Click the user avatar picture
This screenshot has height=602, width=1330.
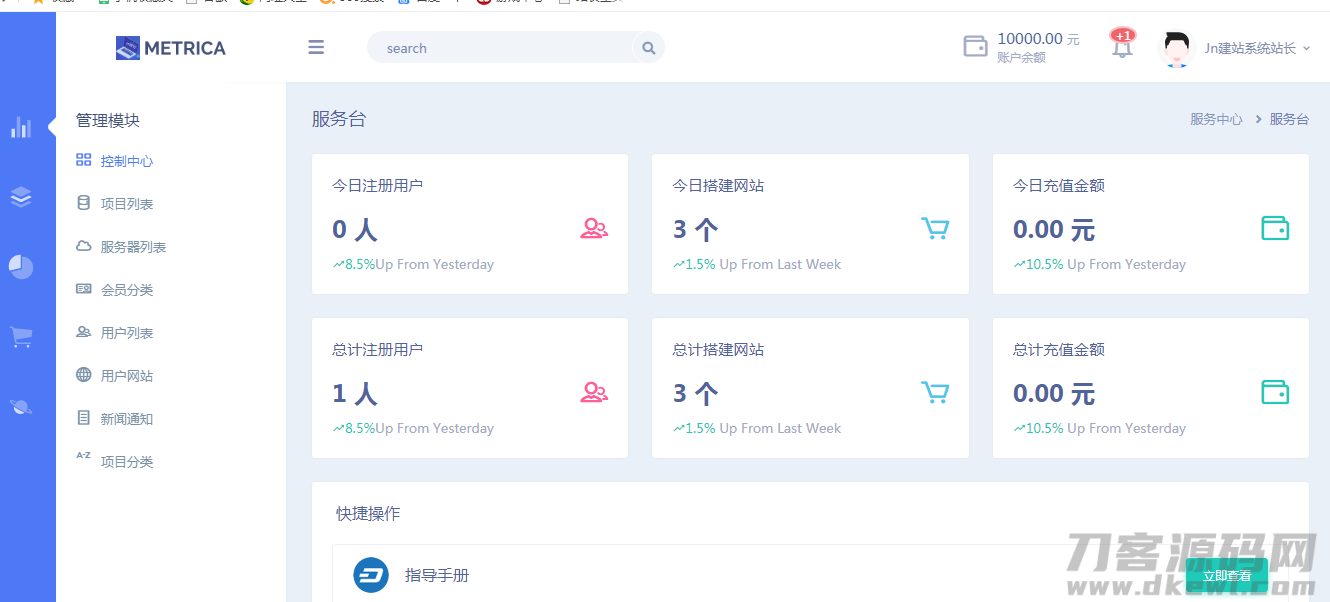1177,48
